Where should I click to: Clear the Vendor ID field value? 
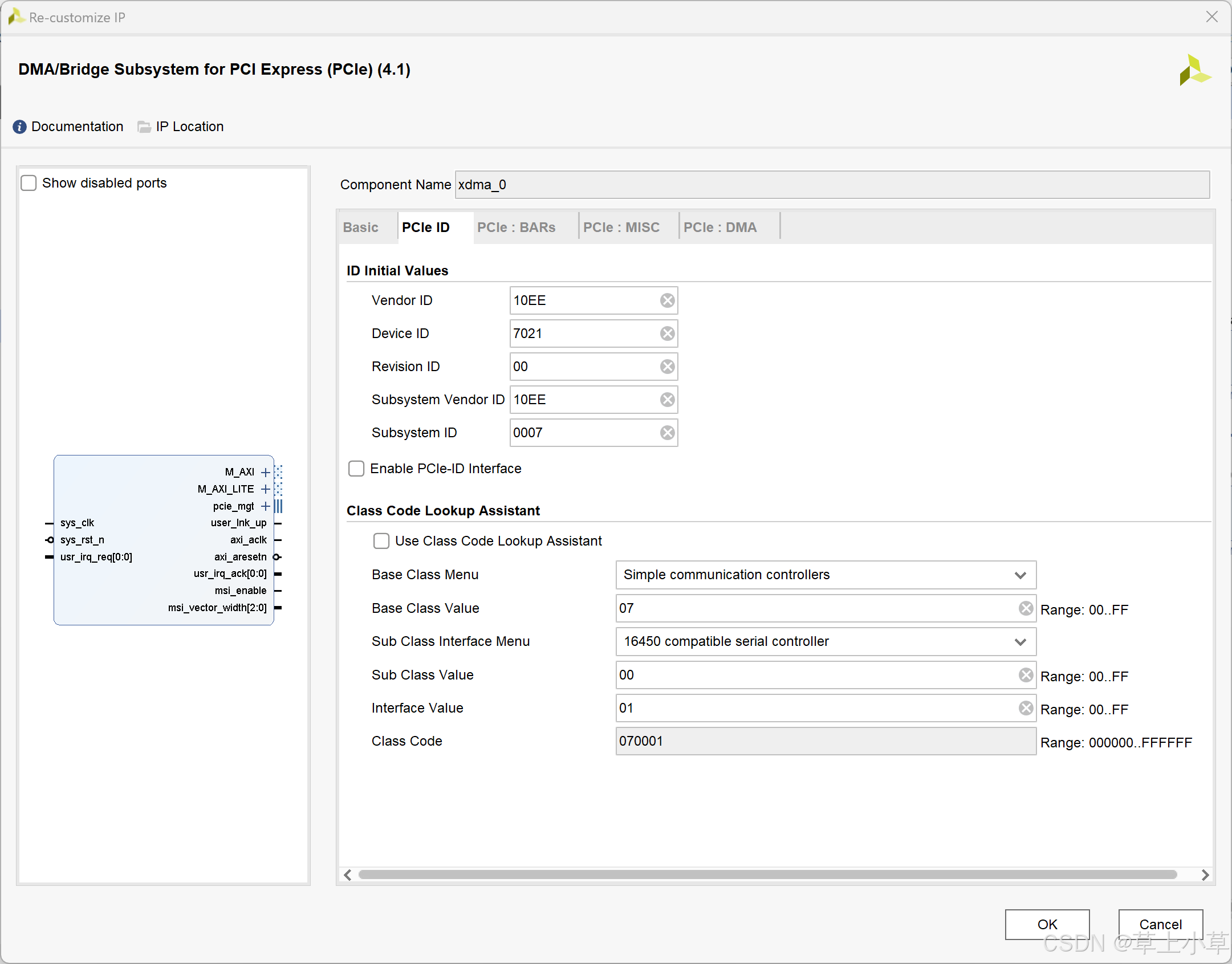click(667, 300)
